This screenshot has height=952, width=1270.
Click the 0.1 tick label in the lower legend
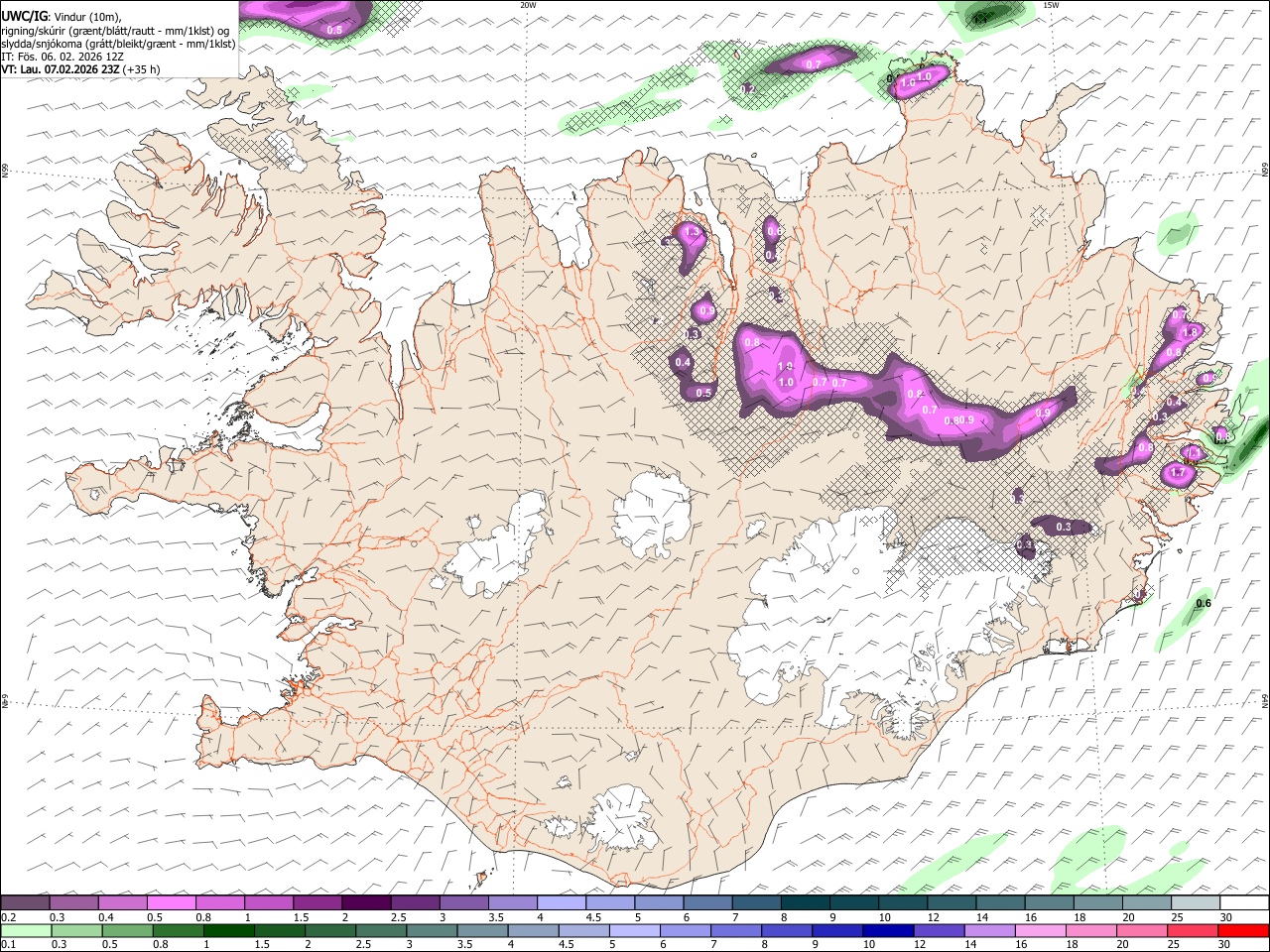(9, 944)
